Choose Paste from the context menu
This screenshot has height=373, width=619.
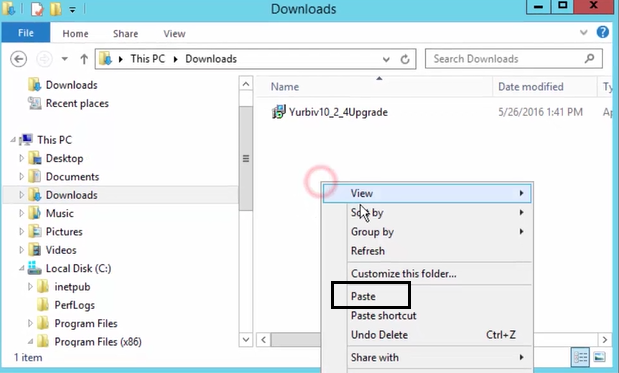[363, 296]
